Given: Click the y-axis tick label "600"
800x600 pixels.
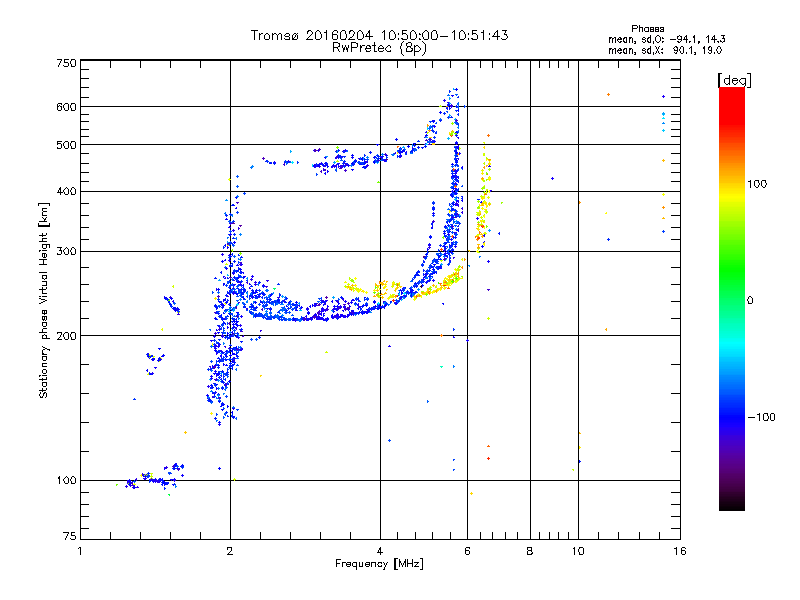Looking at the screenshot, I should [x=67, y=107].
